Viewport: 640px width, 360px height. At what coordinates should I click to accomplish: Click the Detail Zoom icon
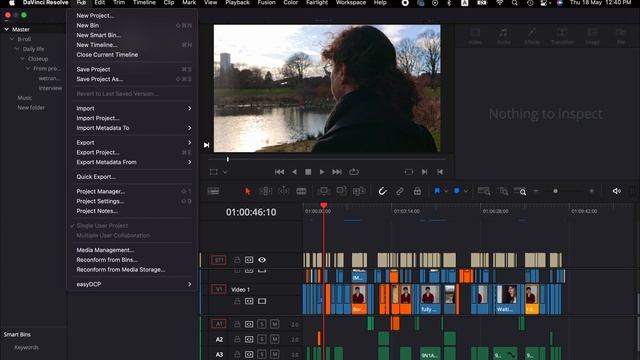(x=503, y=191)
